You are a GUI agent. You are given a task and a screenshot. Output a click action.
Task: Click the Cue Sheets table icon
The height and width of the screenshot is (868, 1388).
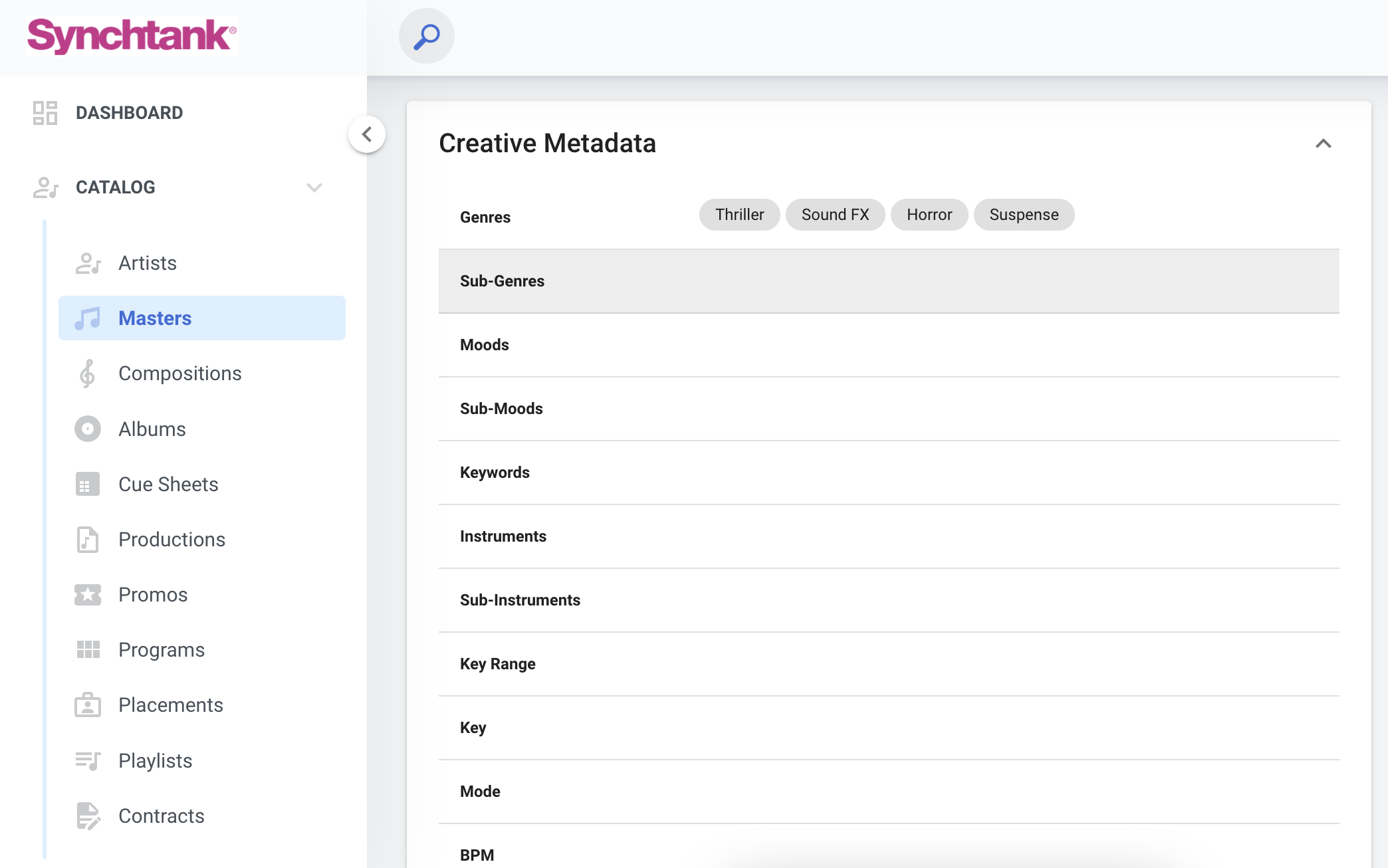pyautogui.click(x=88, y=485)
